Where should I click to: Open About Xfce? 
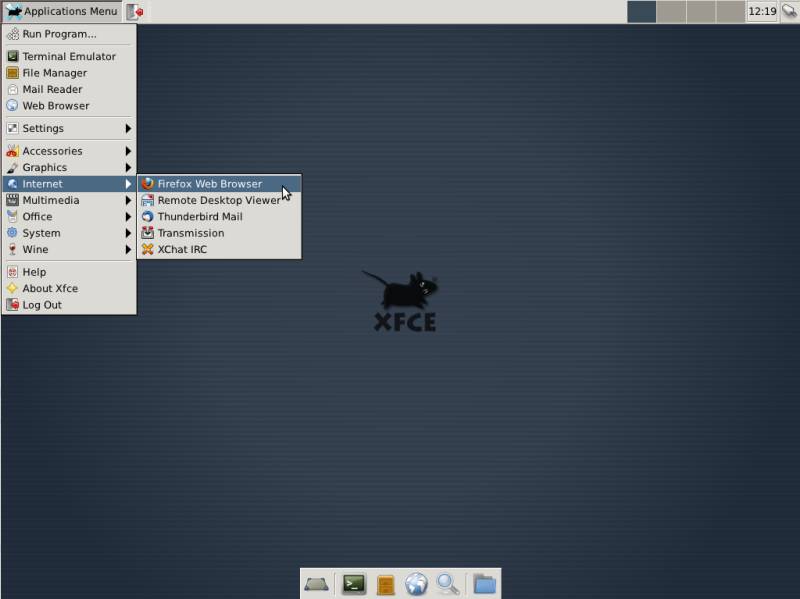pos(69,288)
